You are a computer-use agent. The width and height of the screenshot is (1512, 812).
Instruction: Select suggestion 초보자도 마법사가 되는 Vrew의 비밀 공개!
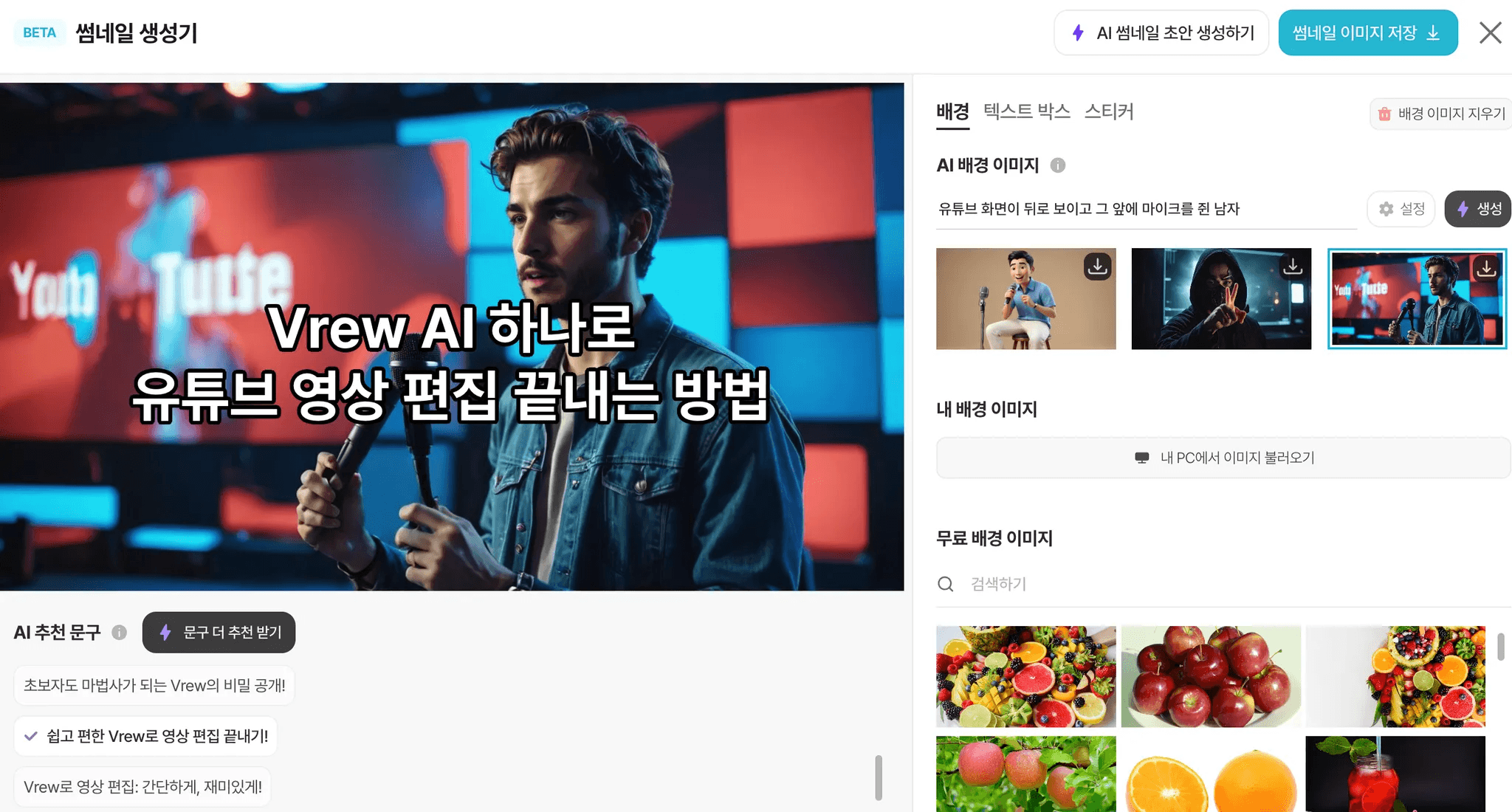tap(154, 686)
